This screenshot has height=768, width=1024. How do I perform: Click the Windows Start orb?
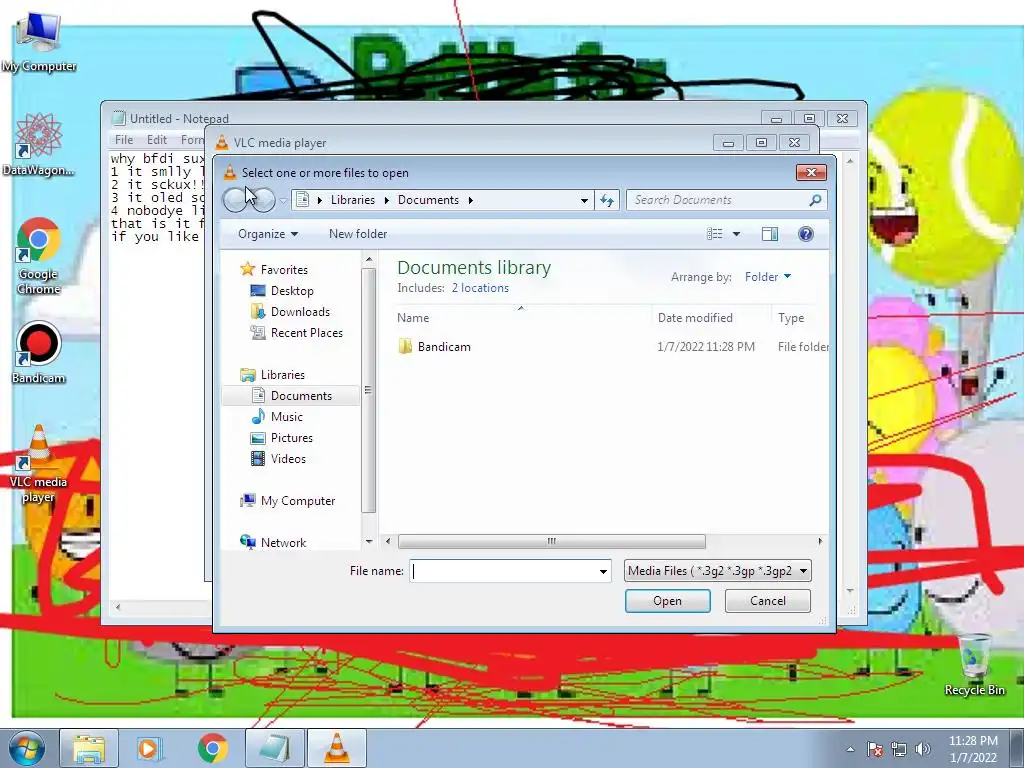(x=26, y=748)
